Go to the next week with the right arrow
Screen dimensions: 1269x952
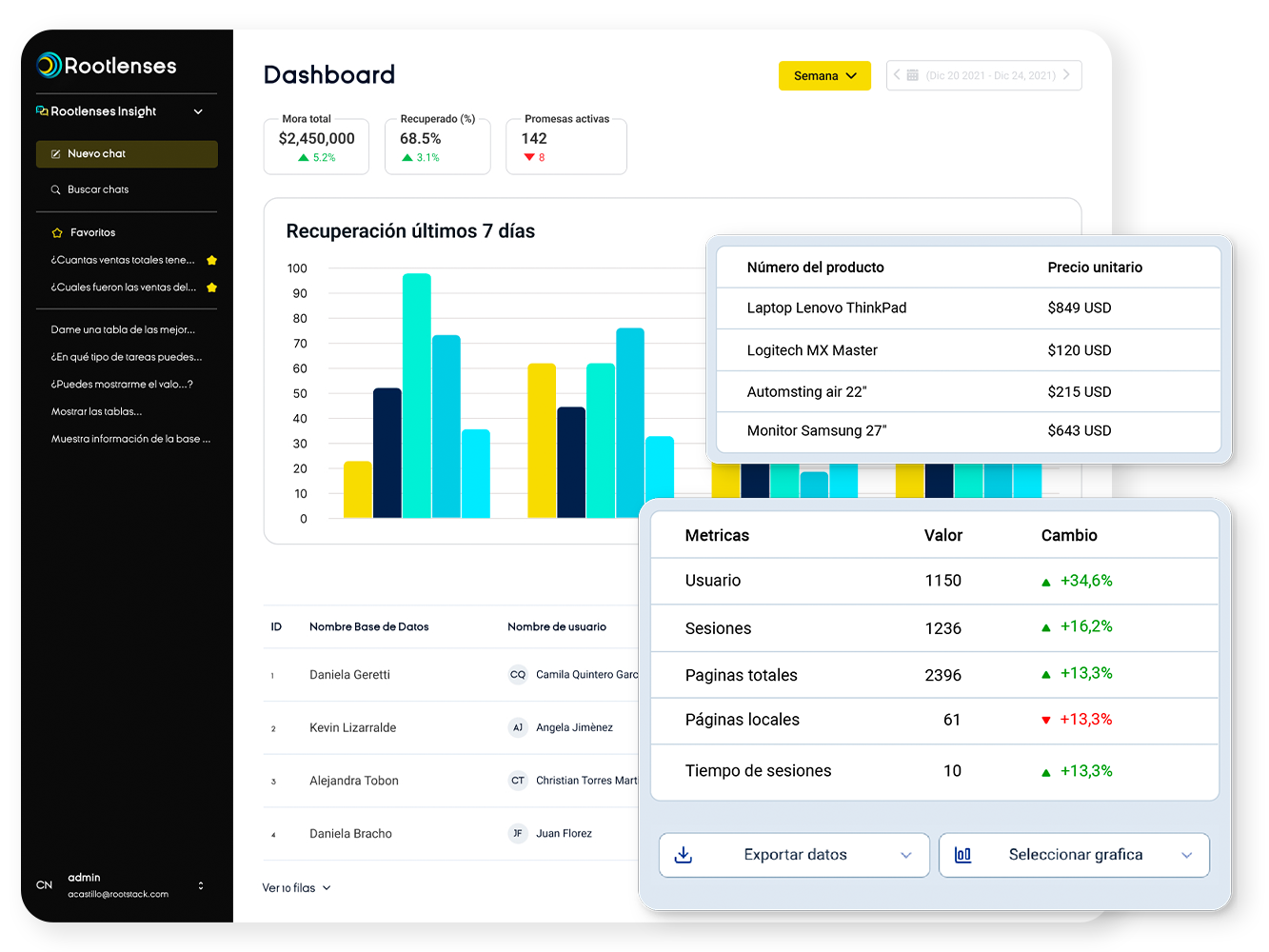tap(1068, 75)
